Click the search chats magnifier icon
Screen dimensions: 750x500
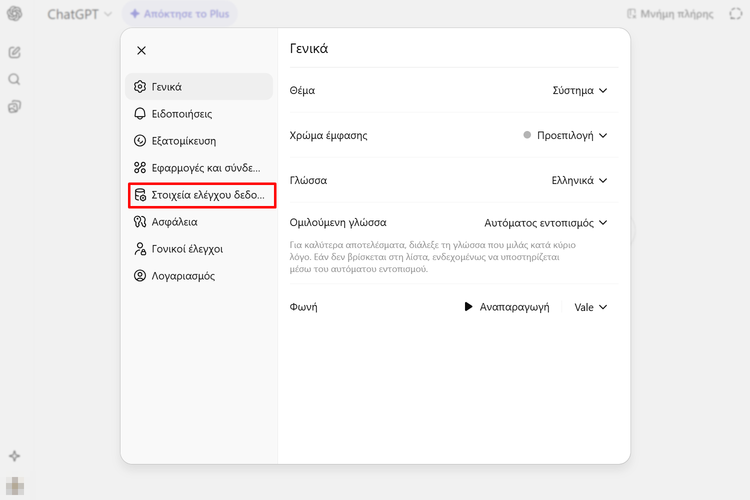point(15,79)
